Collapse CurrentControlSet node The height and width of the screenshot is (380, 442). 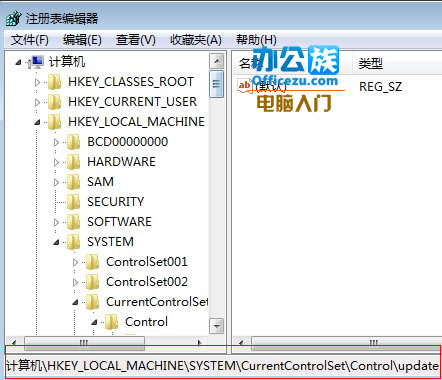pos(75,302)
